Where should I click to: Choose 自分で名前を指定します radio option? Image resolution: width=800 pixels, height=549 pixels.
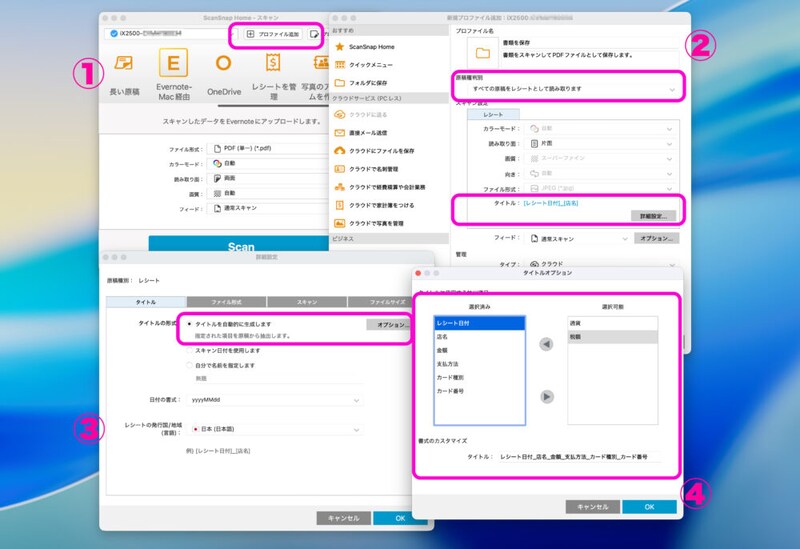[191, 365]
